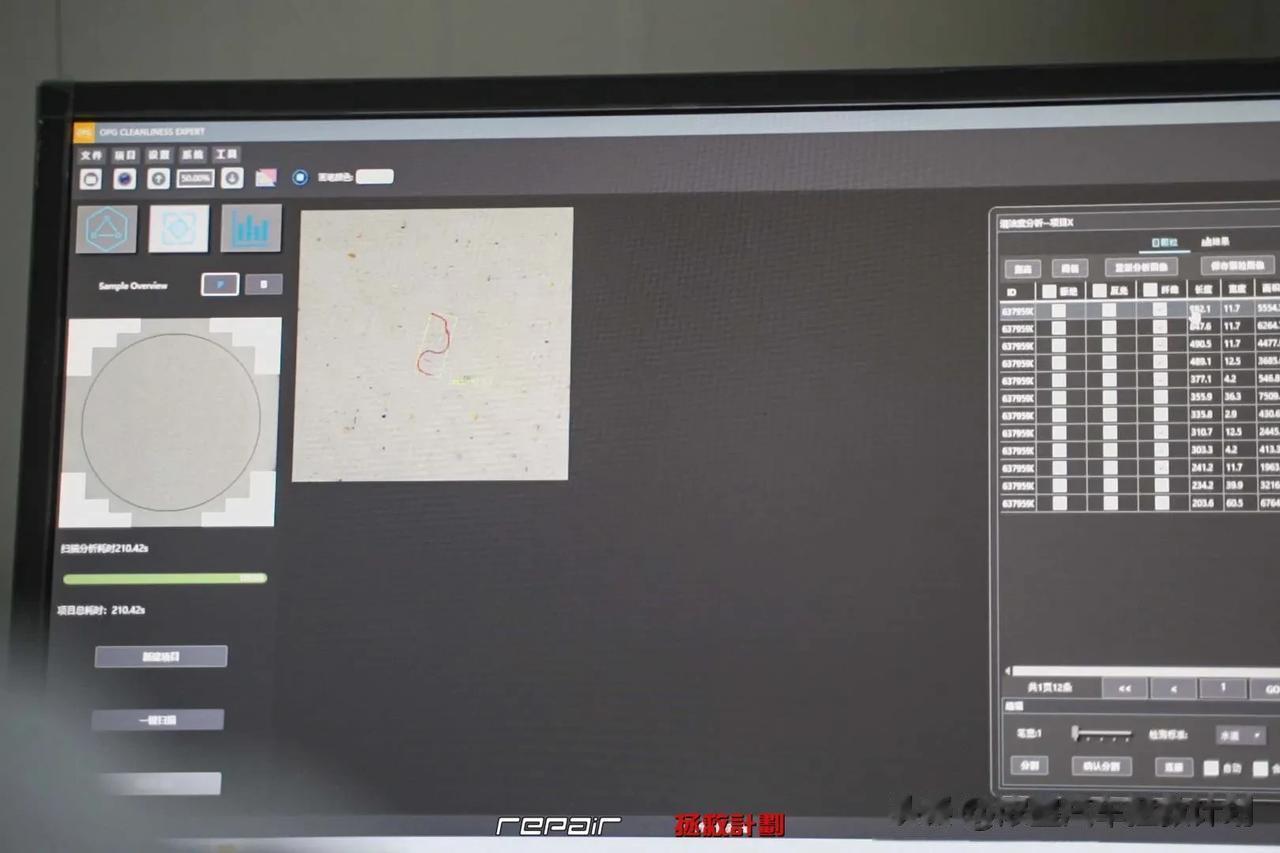Click the 确认分割 button
Viewport: 1280px width, 853px height.
1101,767
